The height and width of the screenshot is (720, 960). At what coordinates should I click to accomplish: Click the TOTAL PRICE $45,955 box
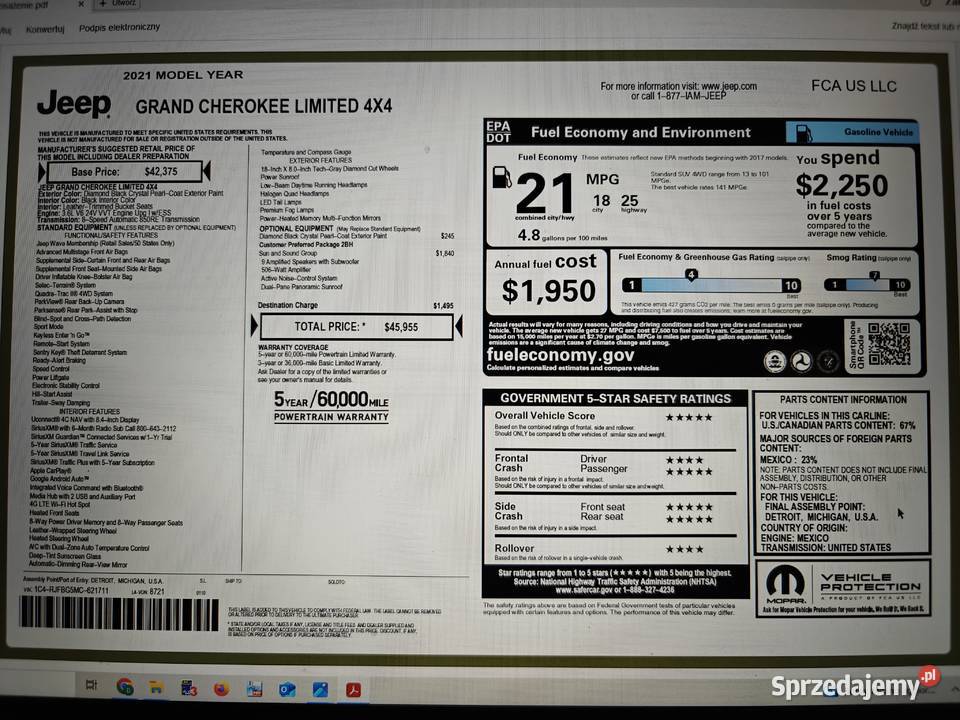pyautogui.click(x=356, y=326)
